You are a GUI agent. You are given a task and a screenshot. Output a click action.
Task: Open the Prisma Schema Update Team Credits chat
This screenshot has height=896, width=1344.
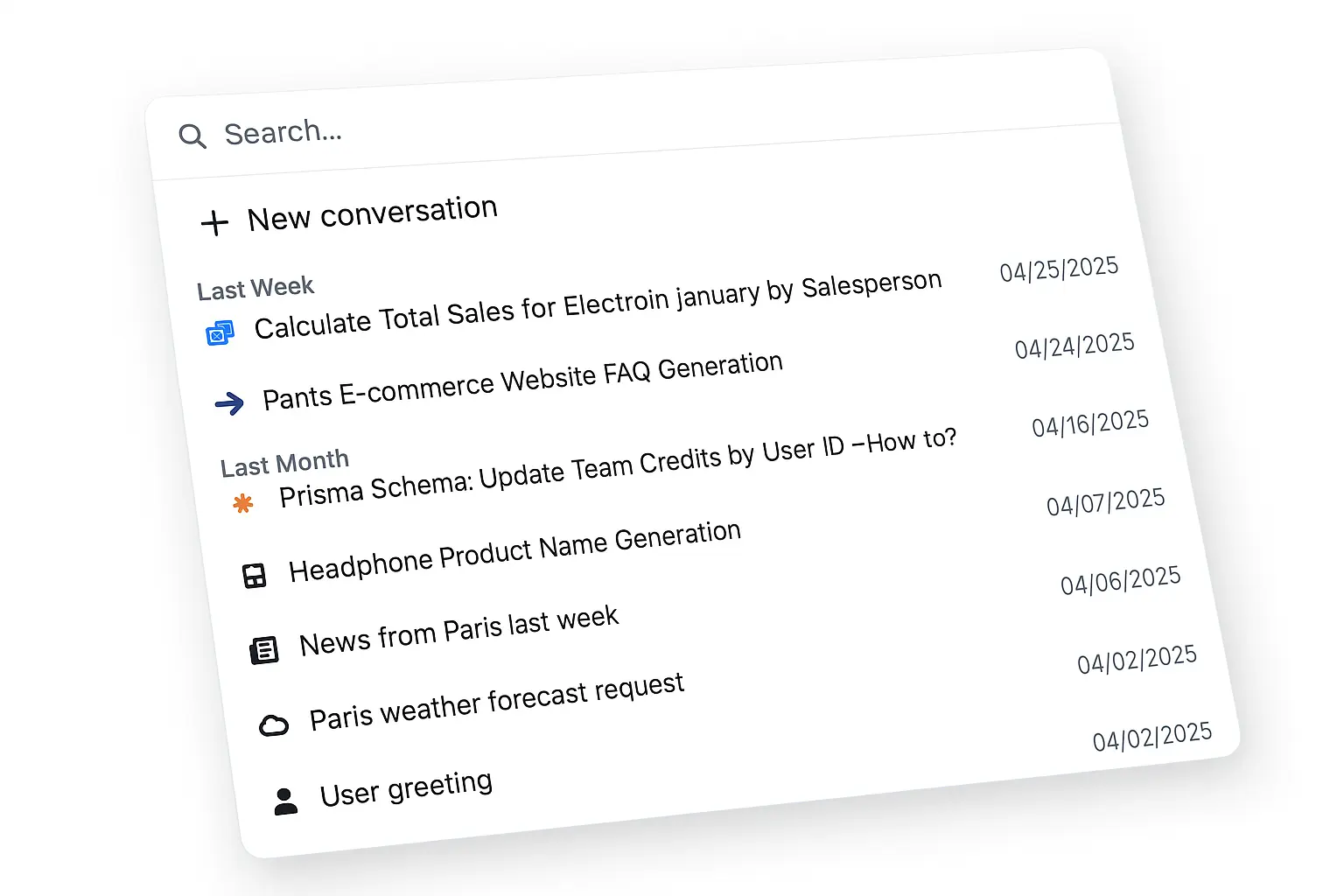pos(618,467)
